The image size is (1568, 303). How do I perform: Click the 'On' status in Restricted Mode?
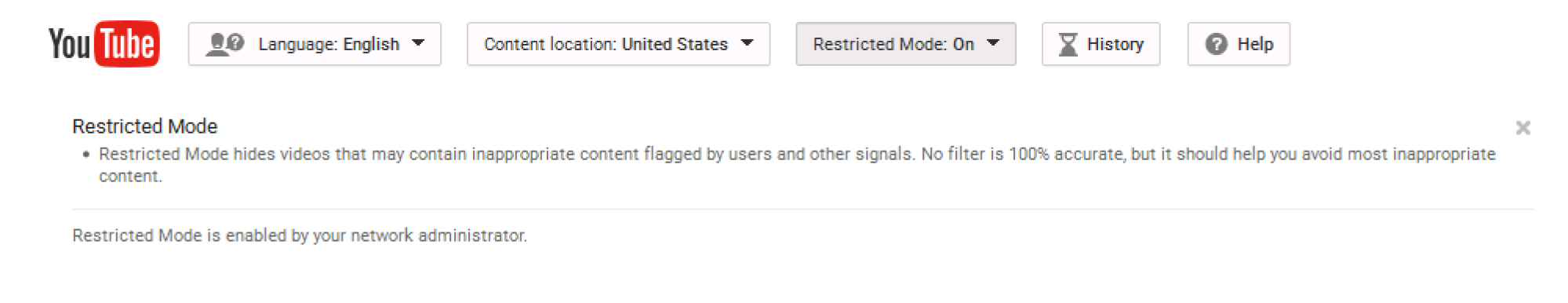(963, 44)
